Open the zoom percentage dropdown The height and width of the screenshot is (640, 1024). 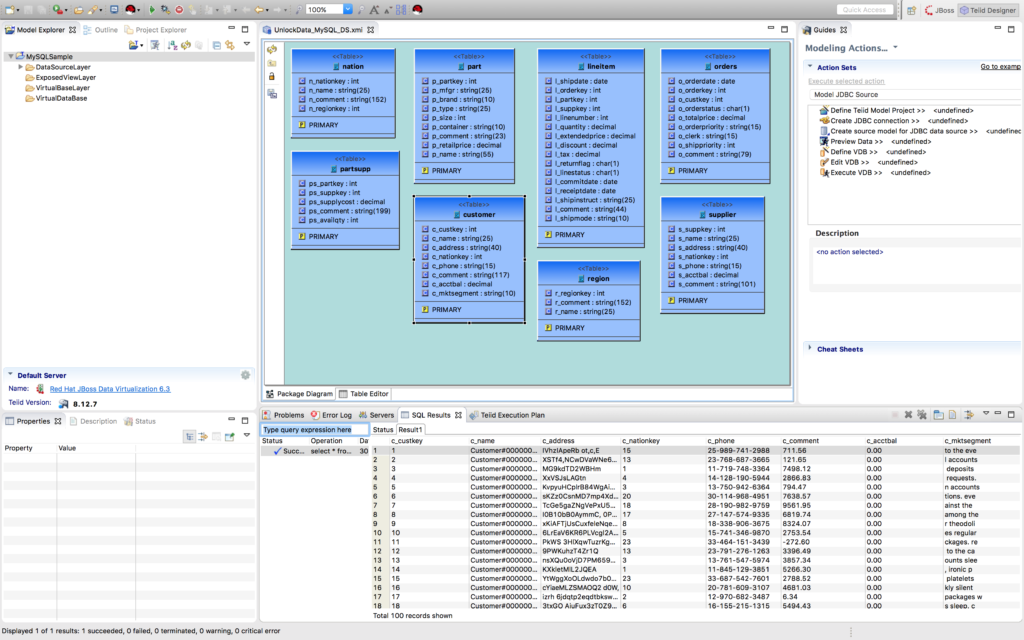(347, 9)
